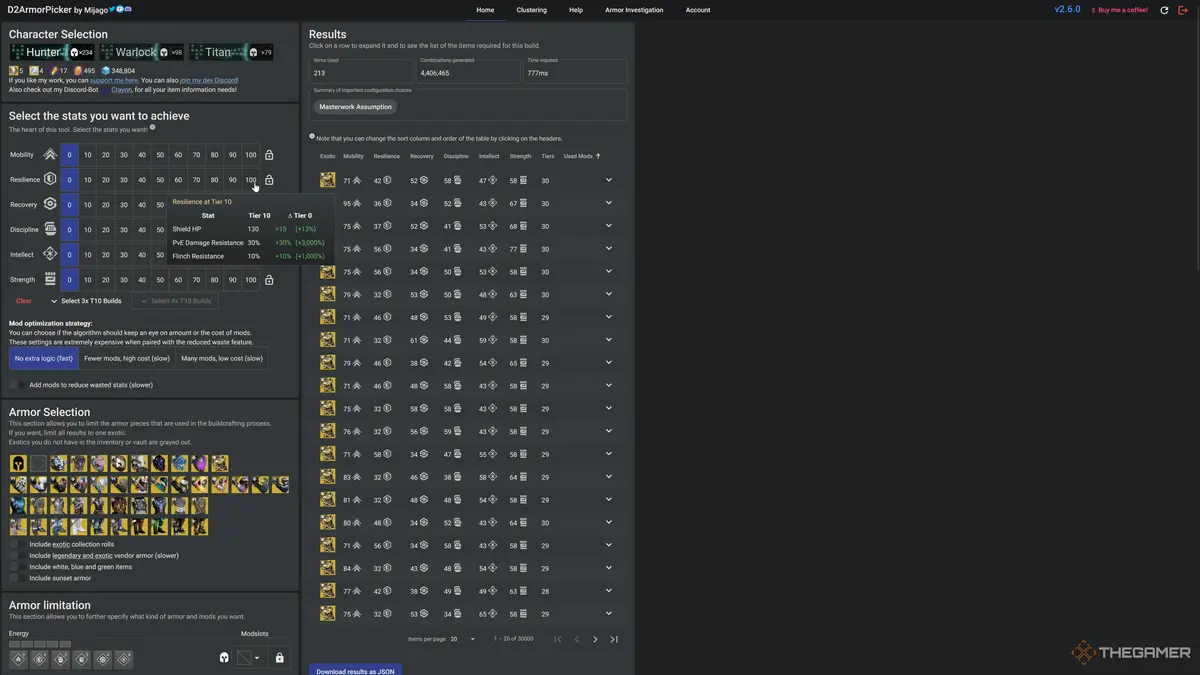The width and height of the screenshot is (1200, 675).
Task: Select the any-exotic helmet icon
Action: click(x=18, y=463)
